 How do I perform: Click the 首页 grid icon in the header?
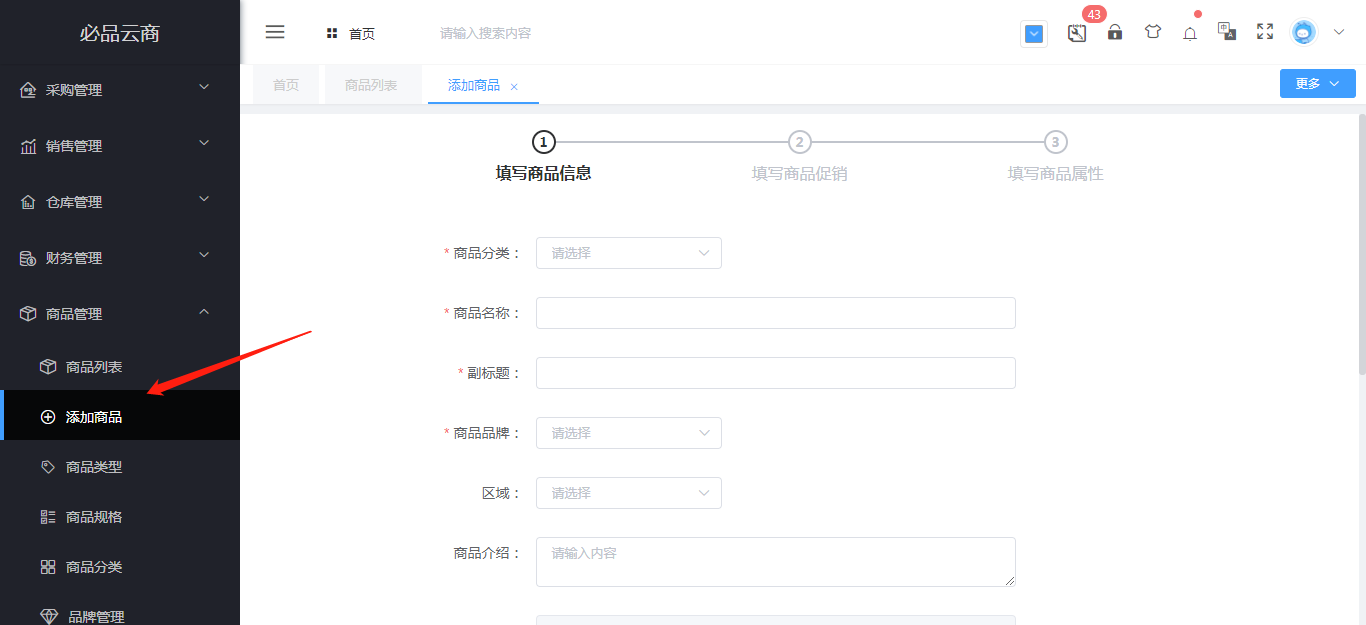[x=332, y=34]
